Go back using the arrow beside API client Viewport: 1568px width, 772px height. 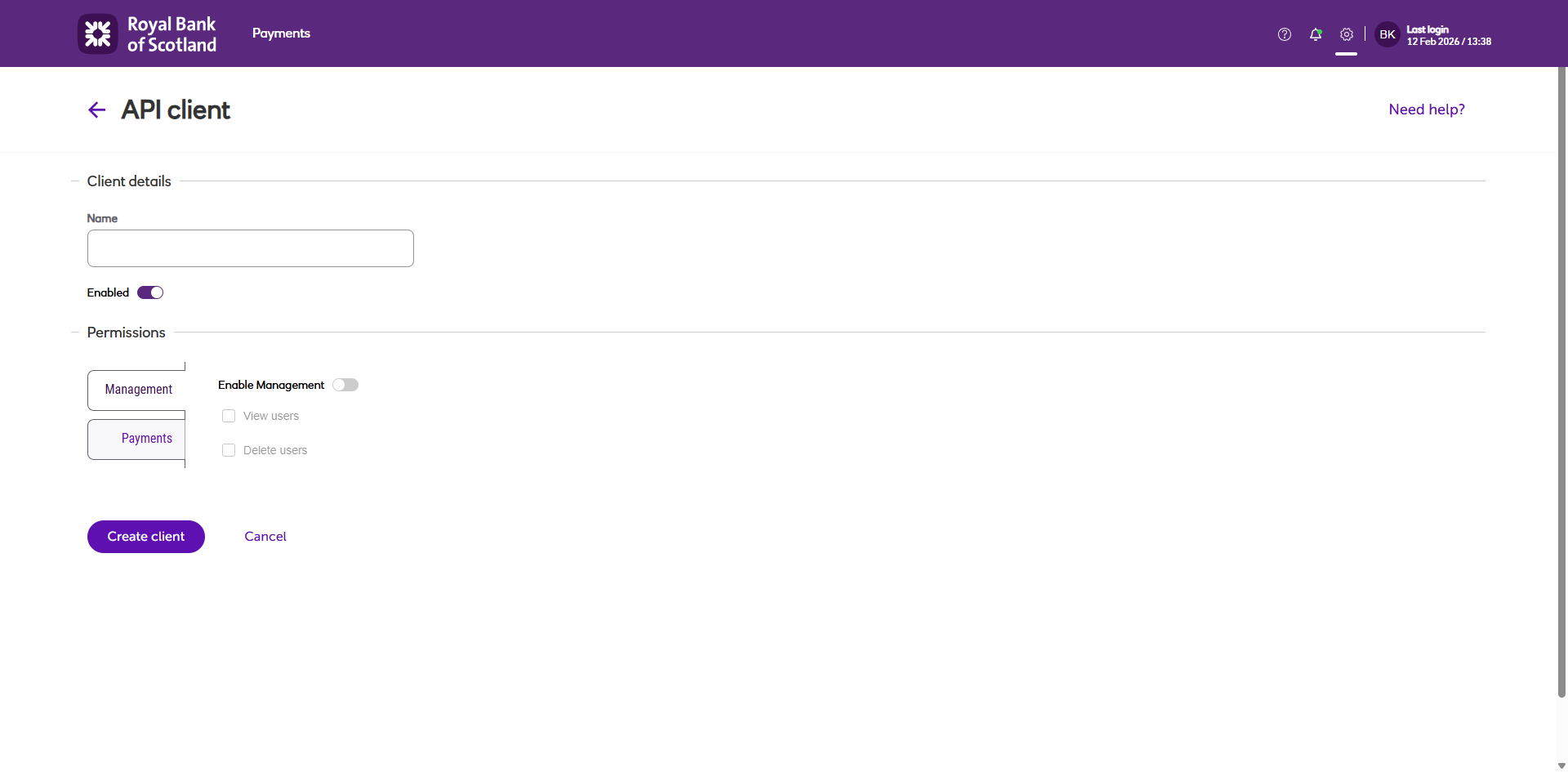(97, 109)
